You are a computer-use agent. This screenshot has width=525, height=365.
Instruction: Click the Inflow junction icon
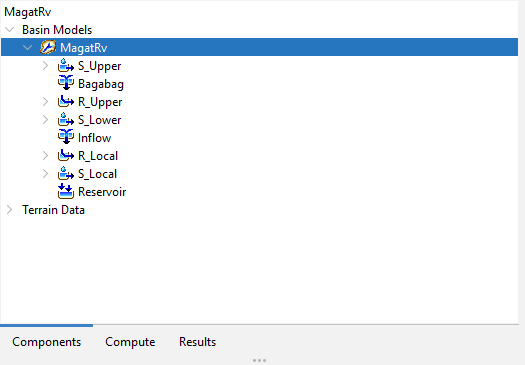(x=66, y=137)
